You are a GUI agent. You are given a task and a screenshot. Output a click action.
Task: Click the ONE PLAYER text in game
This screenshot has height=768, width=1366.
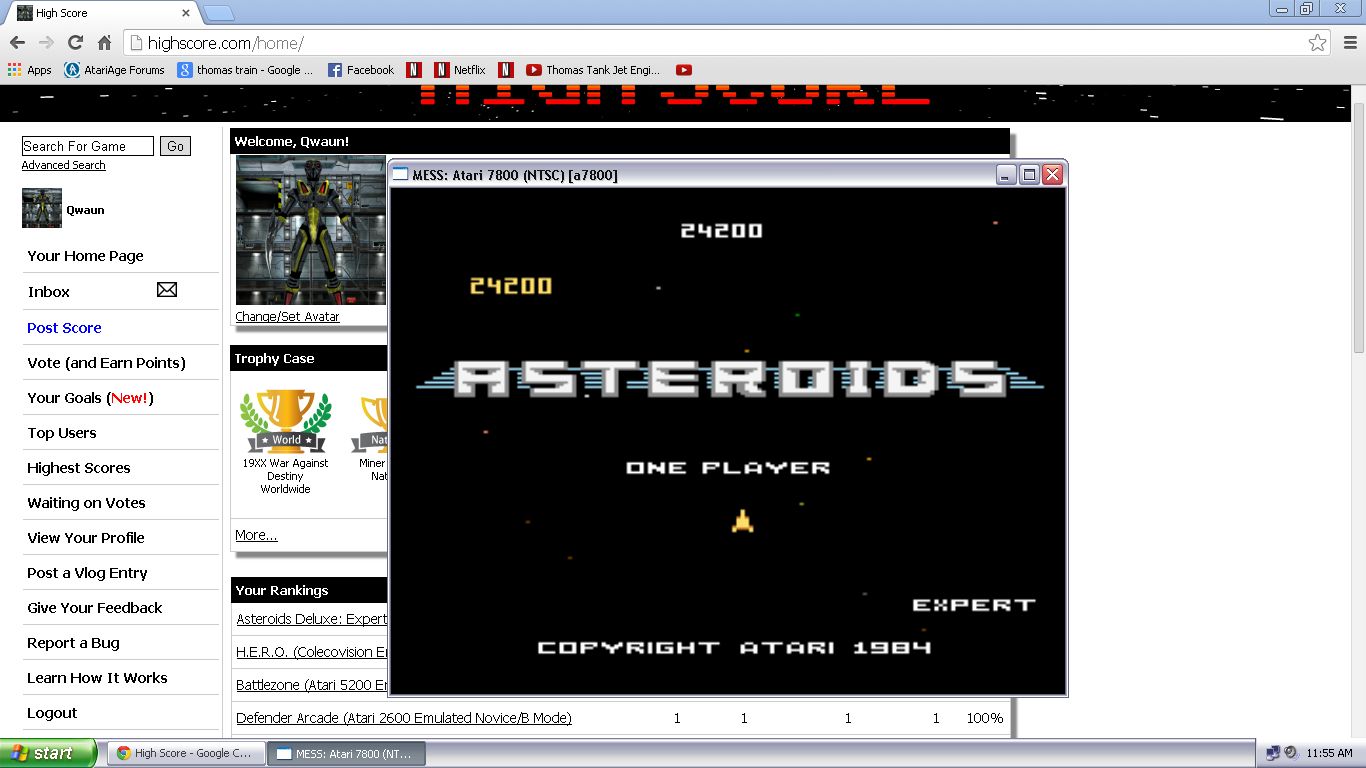click(x=728, y=467)
